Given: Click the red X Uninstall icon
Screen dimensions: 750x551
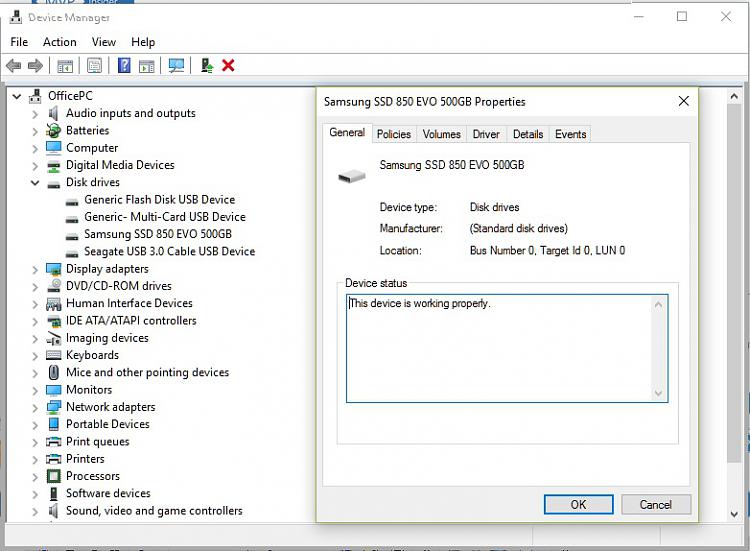Looking at the screenshot, I should pyautogui.click(x=228, y=66).
